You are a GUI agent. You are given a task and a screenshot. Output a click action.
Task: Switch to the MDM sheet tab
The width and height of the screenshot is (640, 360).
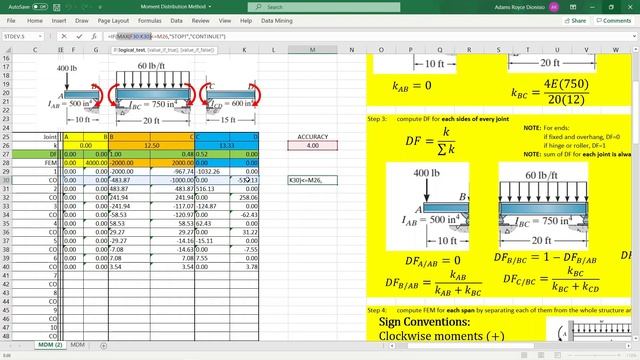point(78,345)
